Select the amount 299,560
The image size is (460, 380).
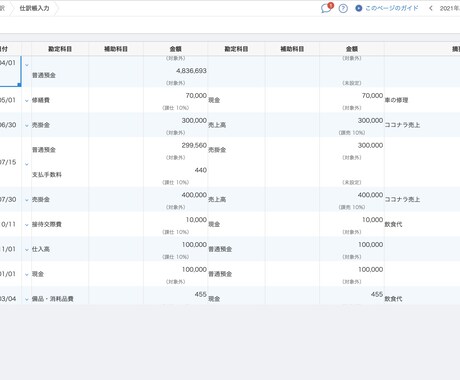coord(194,145)
